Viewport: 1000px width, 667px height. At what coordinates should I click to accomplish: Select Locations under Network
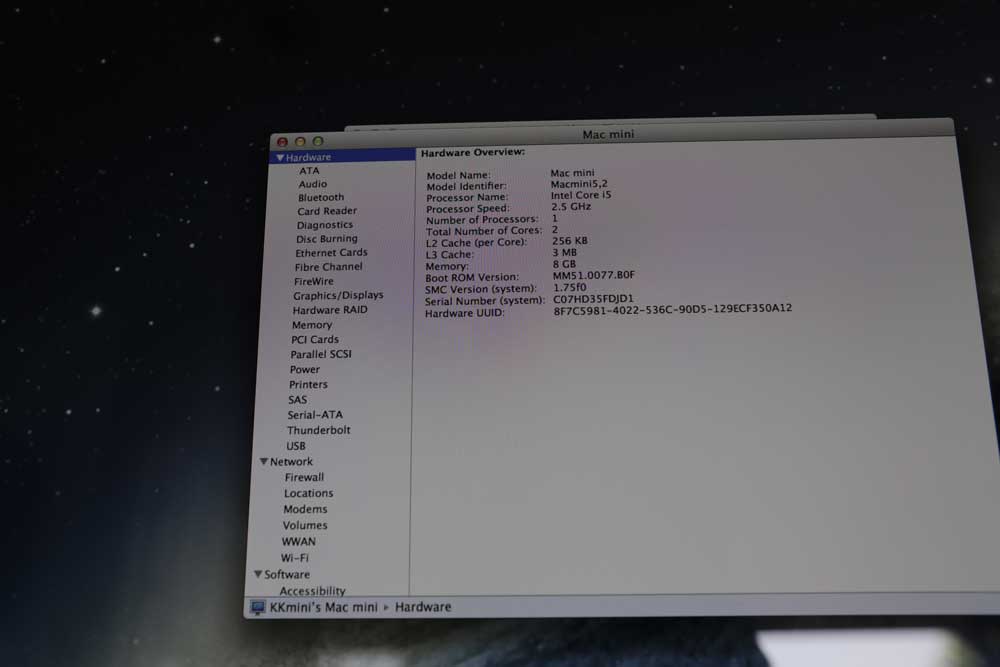(309, 494)
